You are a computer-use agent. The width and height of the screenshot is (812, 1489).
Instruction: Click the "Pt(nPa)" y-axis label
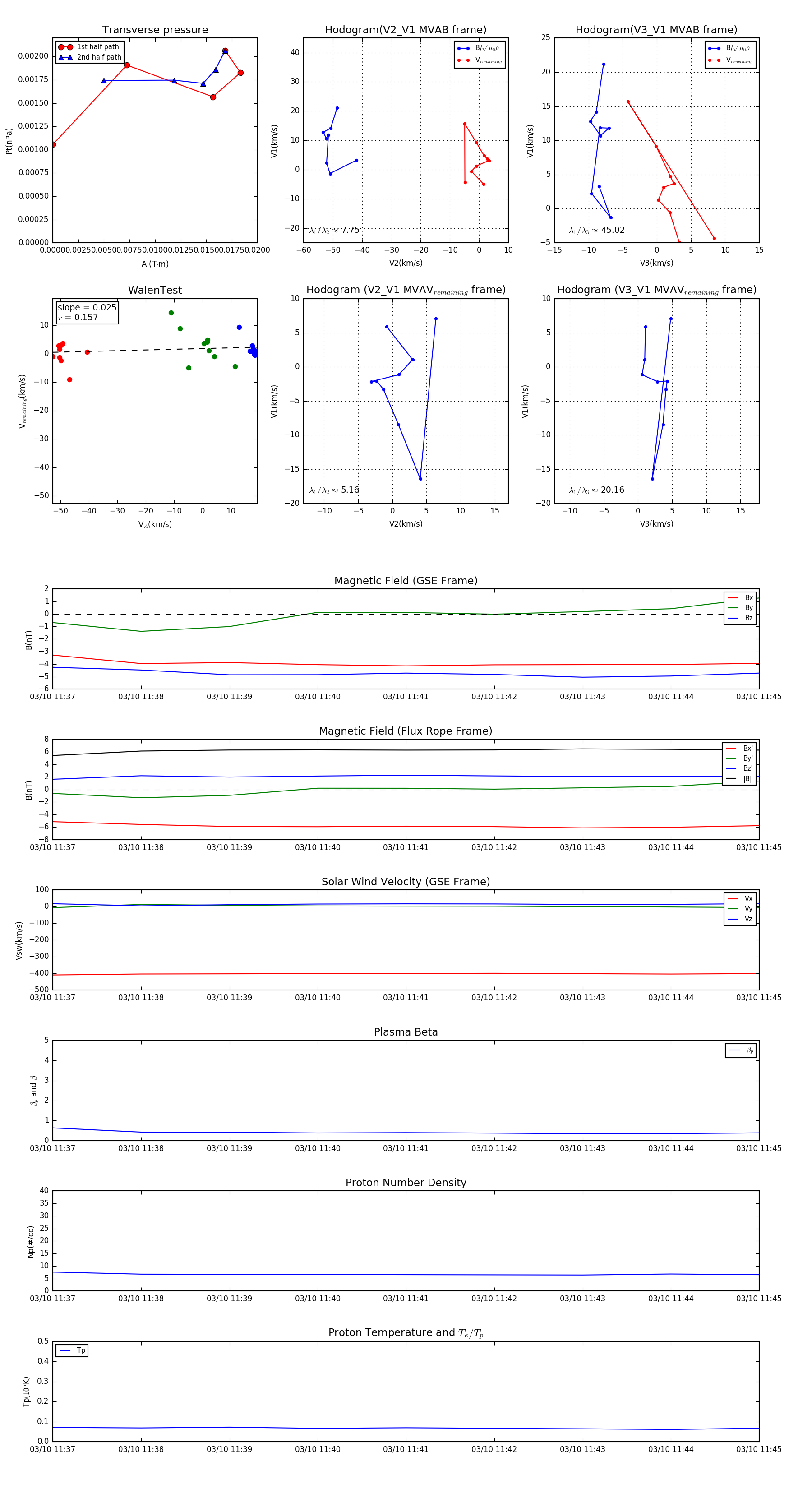click(x=9, y=141)
